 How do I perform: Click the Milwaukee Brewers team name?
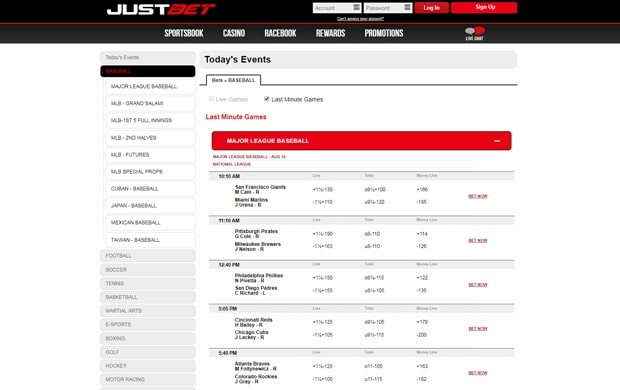[x=258, y=244]
